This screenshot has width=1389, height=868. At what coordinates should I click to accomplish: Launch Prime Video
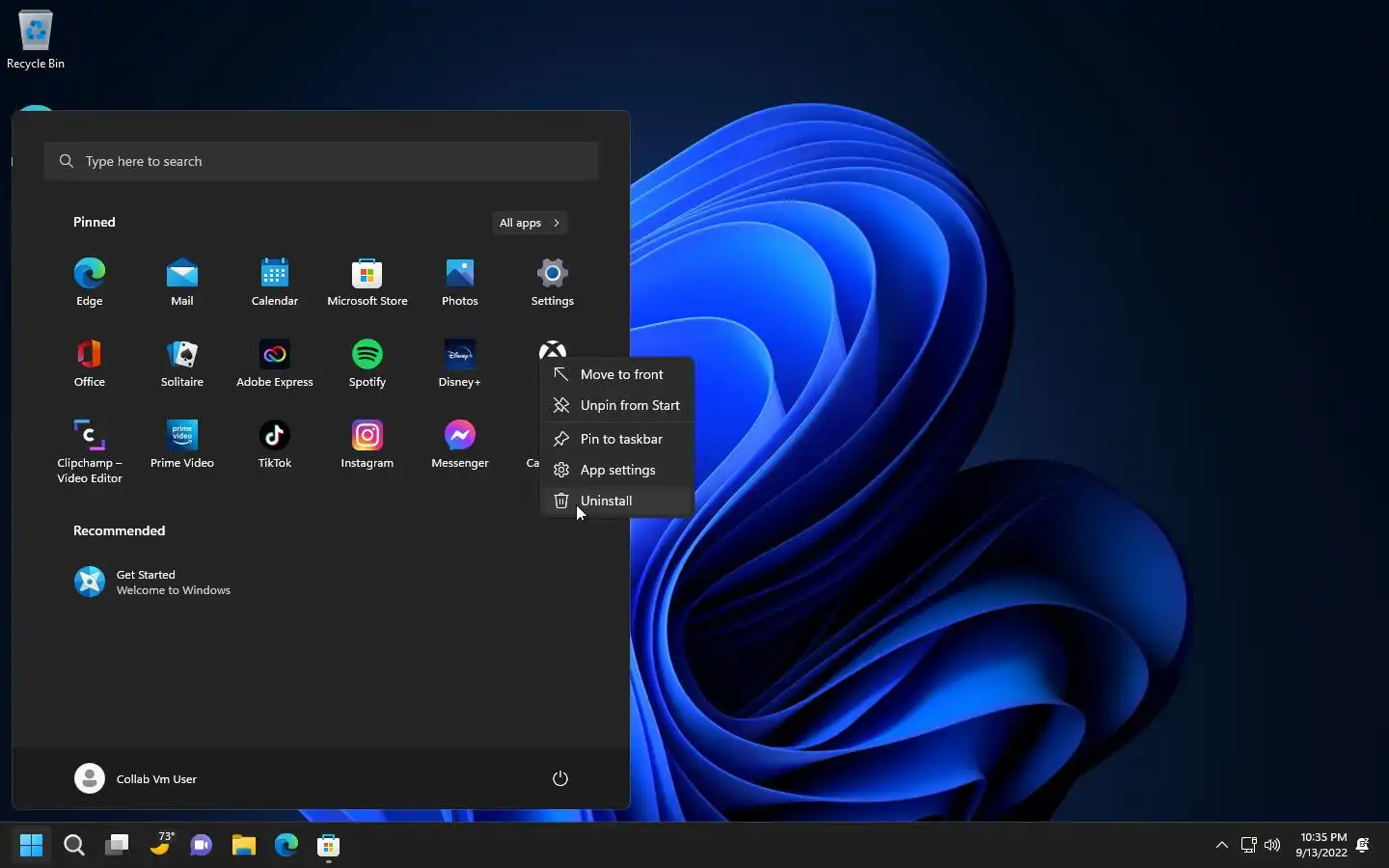[182, 444]
